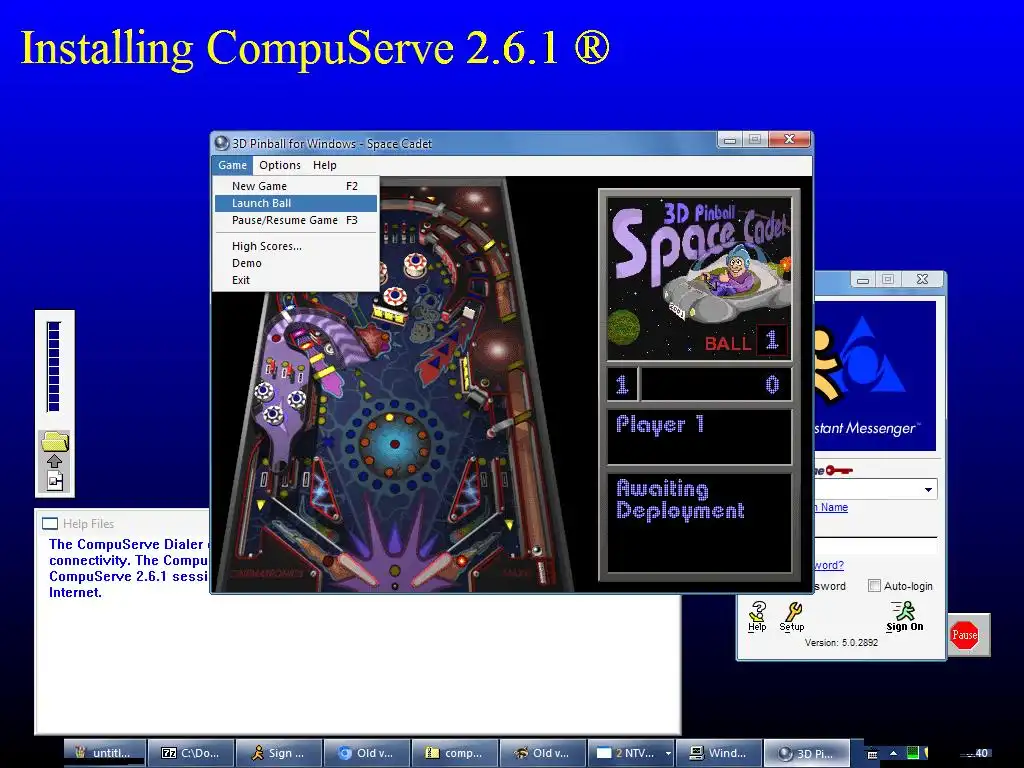Switch to the 7-Zip 'C:\Do...' taskbar button

pyautogui.click(x=191, y=753)
